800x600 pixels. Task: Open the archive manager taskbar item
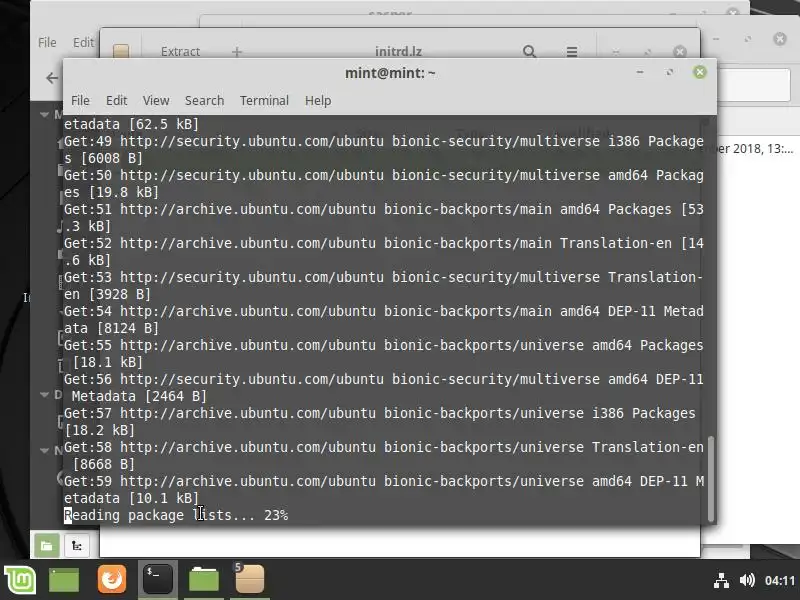coord(250,580)
